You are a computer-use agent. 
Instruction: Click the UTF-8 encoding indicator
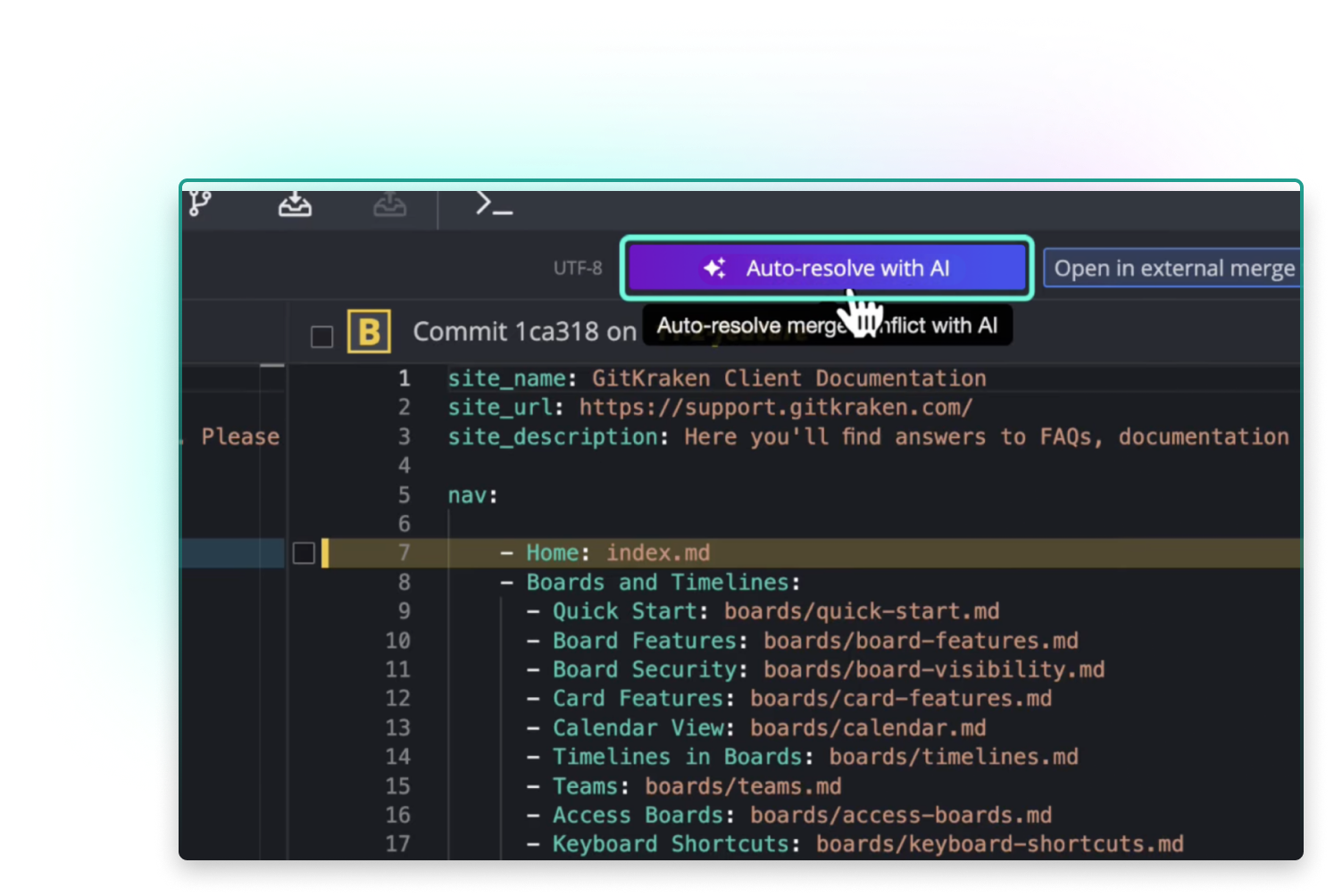click(x=577, y=268)
